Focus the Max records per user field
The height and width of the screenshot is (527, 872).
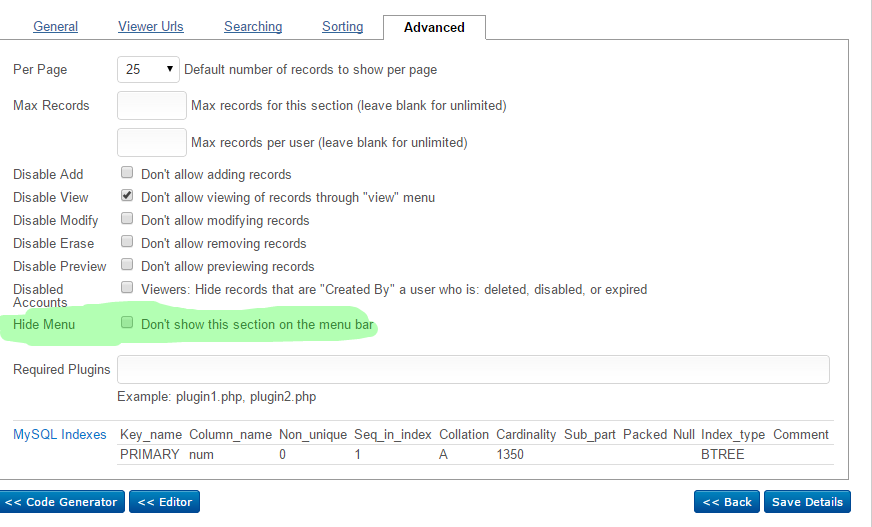pos(152,142)
